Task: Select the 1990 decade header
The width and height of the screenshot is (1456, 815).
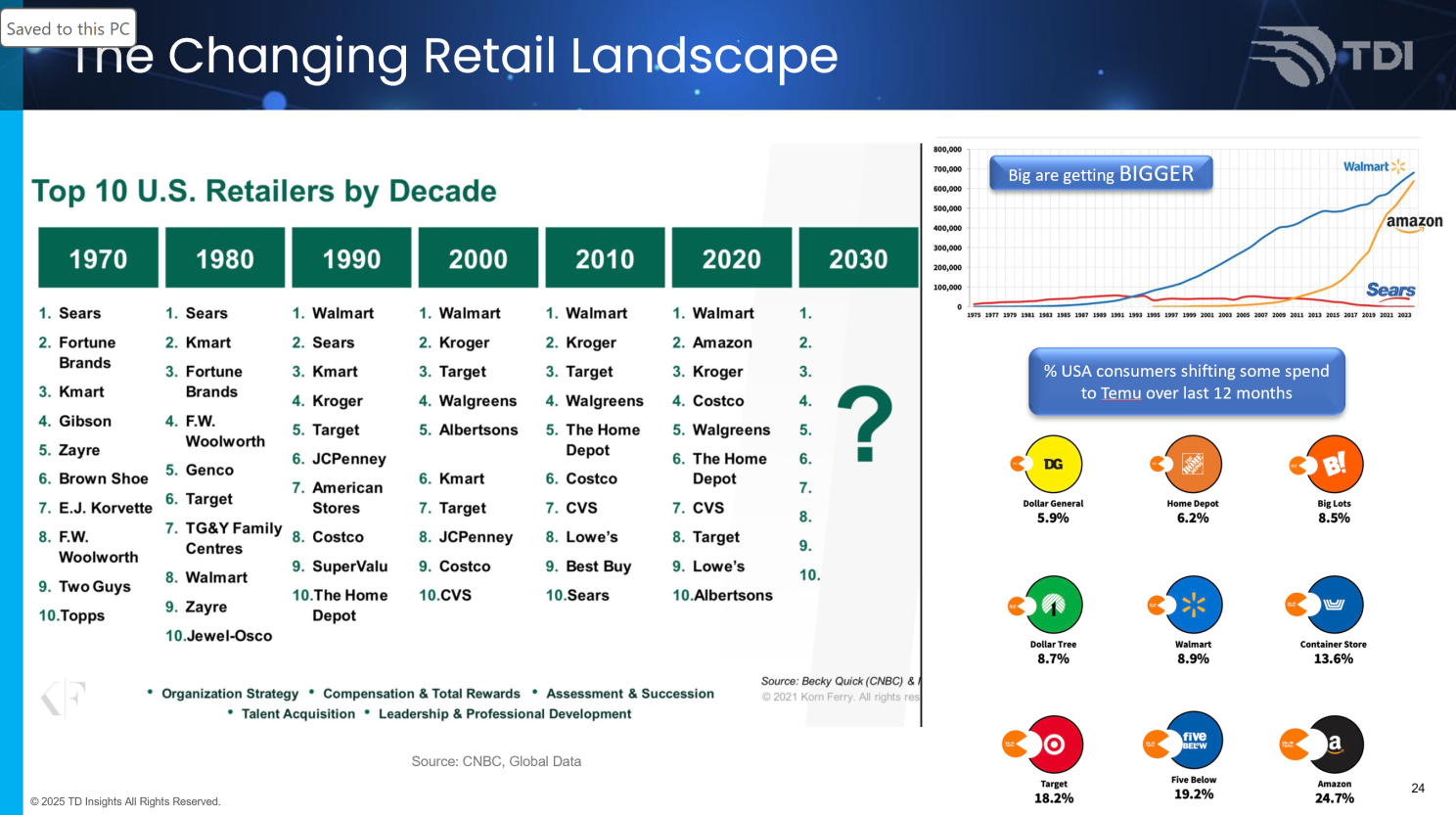Action: (351, 258)
